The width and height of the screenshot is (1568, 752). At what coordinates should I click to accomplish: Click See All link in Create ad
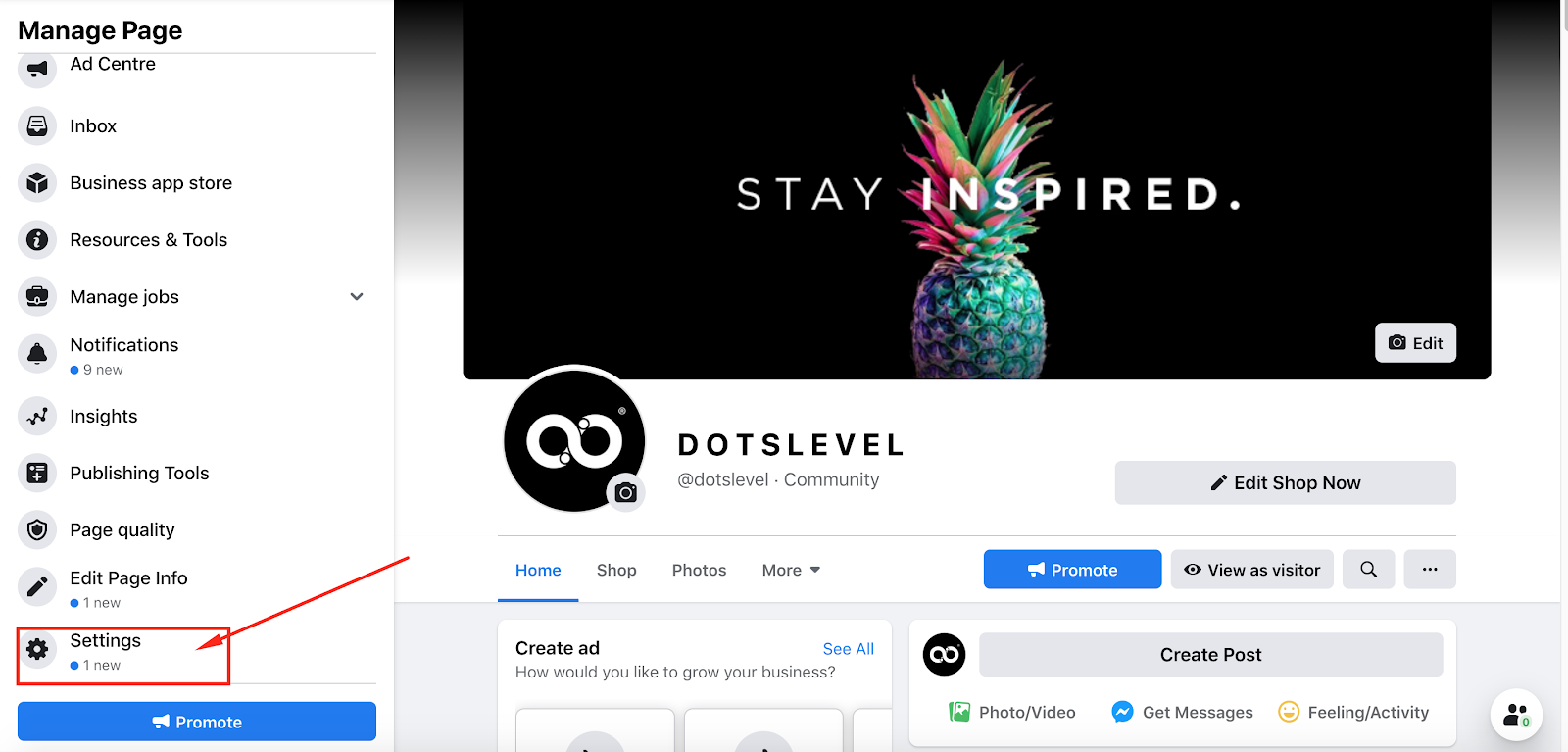pyautogui.click(x=849, y=649)
